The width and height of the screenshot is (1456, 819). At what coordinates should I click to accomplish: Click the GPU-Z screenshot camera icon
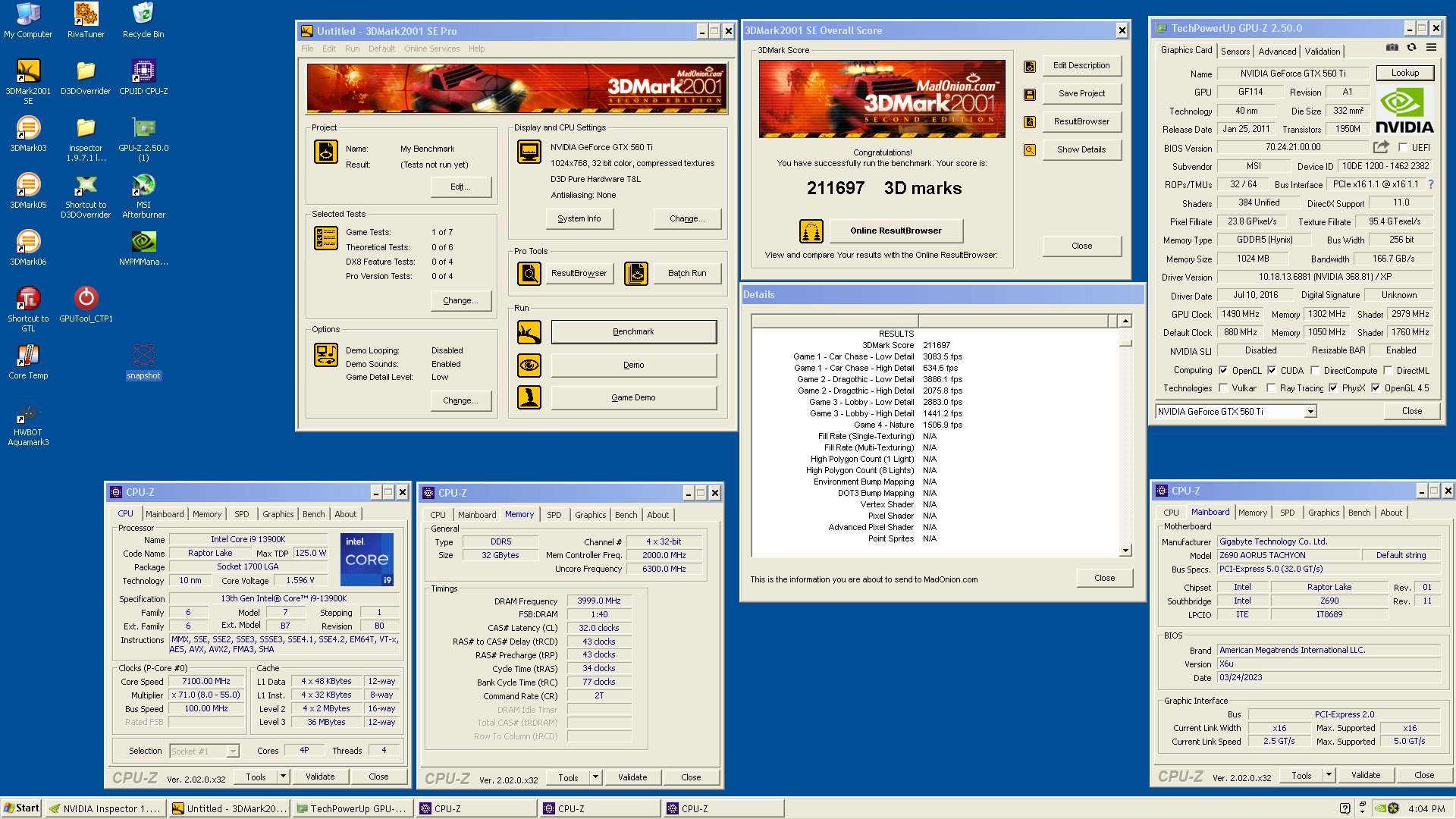tap(1392, 47)
